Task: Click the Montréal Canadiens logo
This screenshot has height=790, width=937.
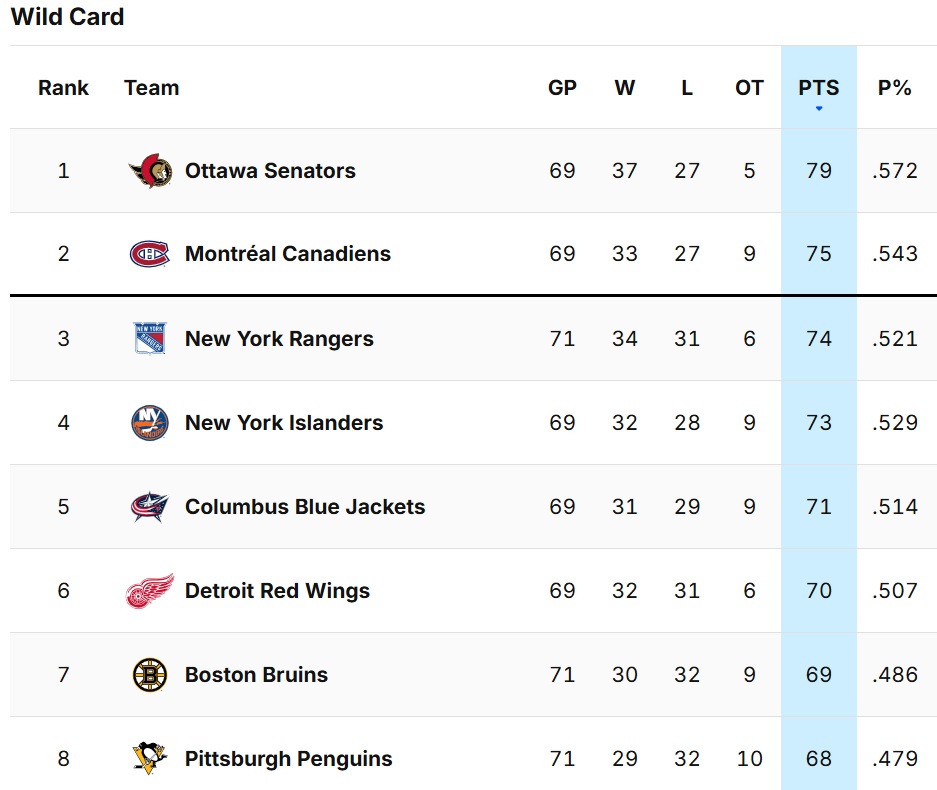Action: [x=149, y=254]
